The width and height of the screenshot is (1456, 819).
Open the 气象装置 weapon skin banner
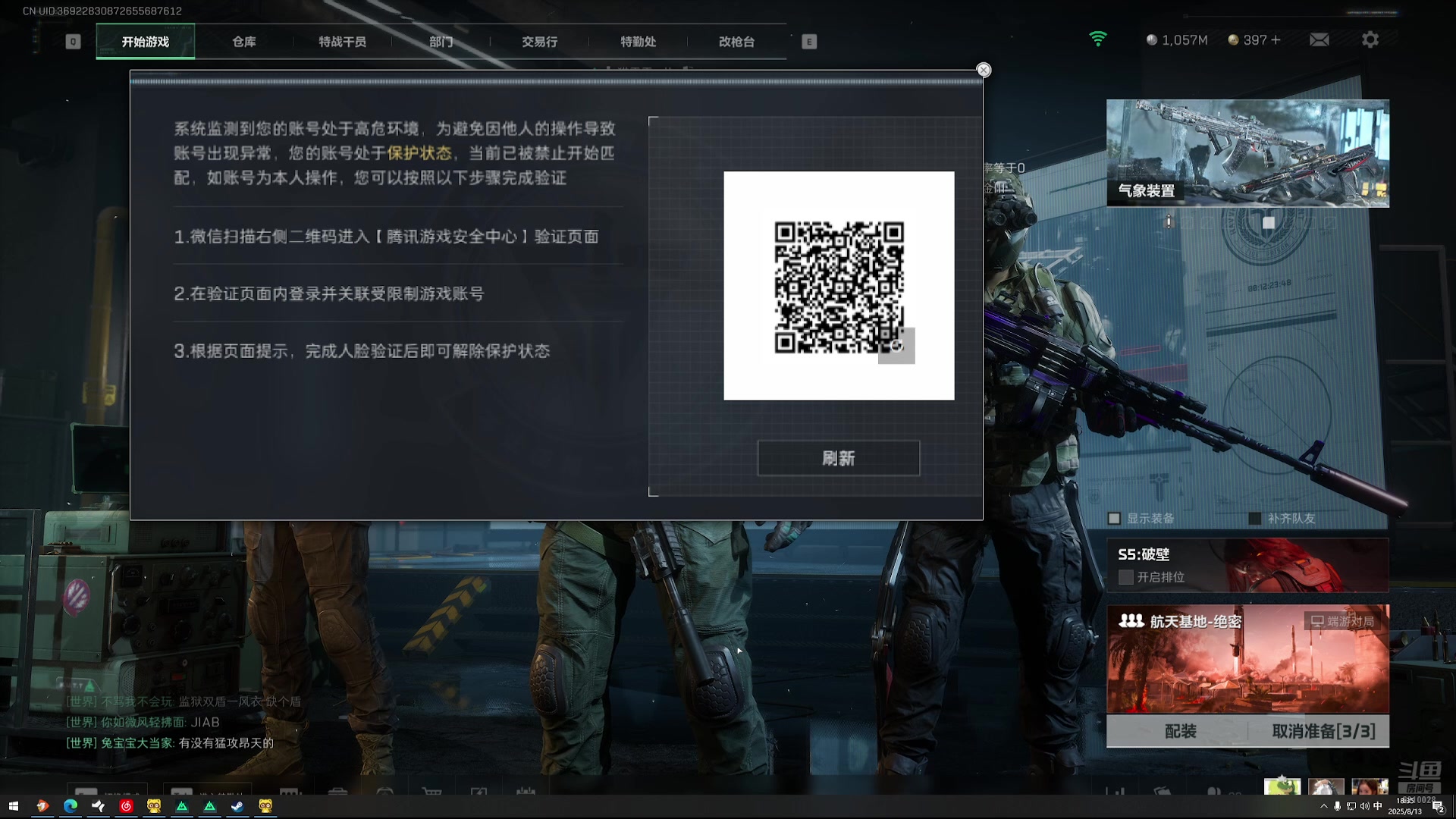(1247, 153)
